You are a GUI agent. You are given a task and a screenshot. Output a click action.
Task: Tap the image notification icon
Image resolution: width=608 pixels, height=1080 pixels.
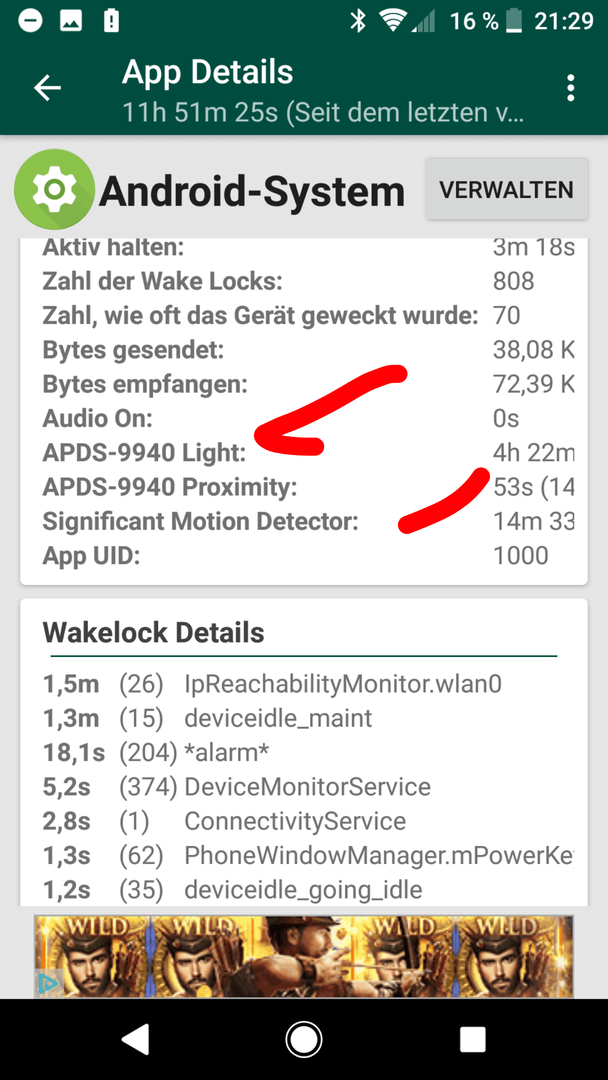pos(72,21)
